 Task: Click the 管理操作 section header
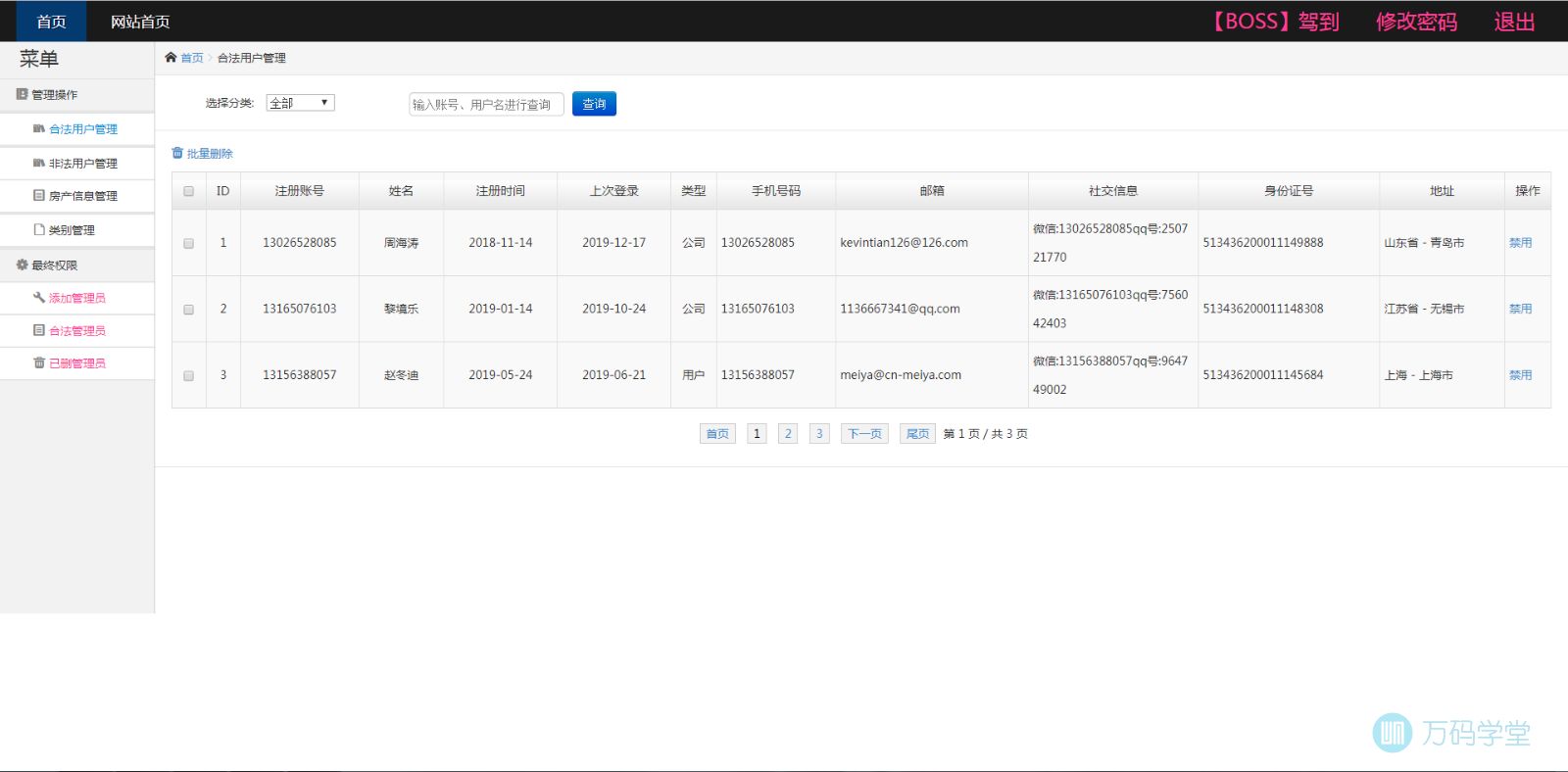coord(77,95)
